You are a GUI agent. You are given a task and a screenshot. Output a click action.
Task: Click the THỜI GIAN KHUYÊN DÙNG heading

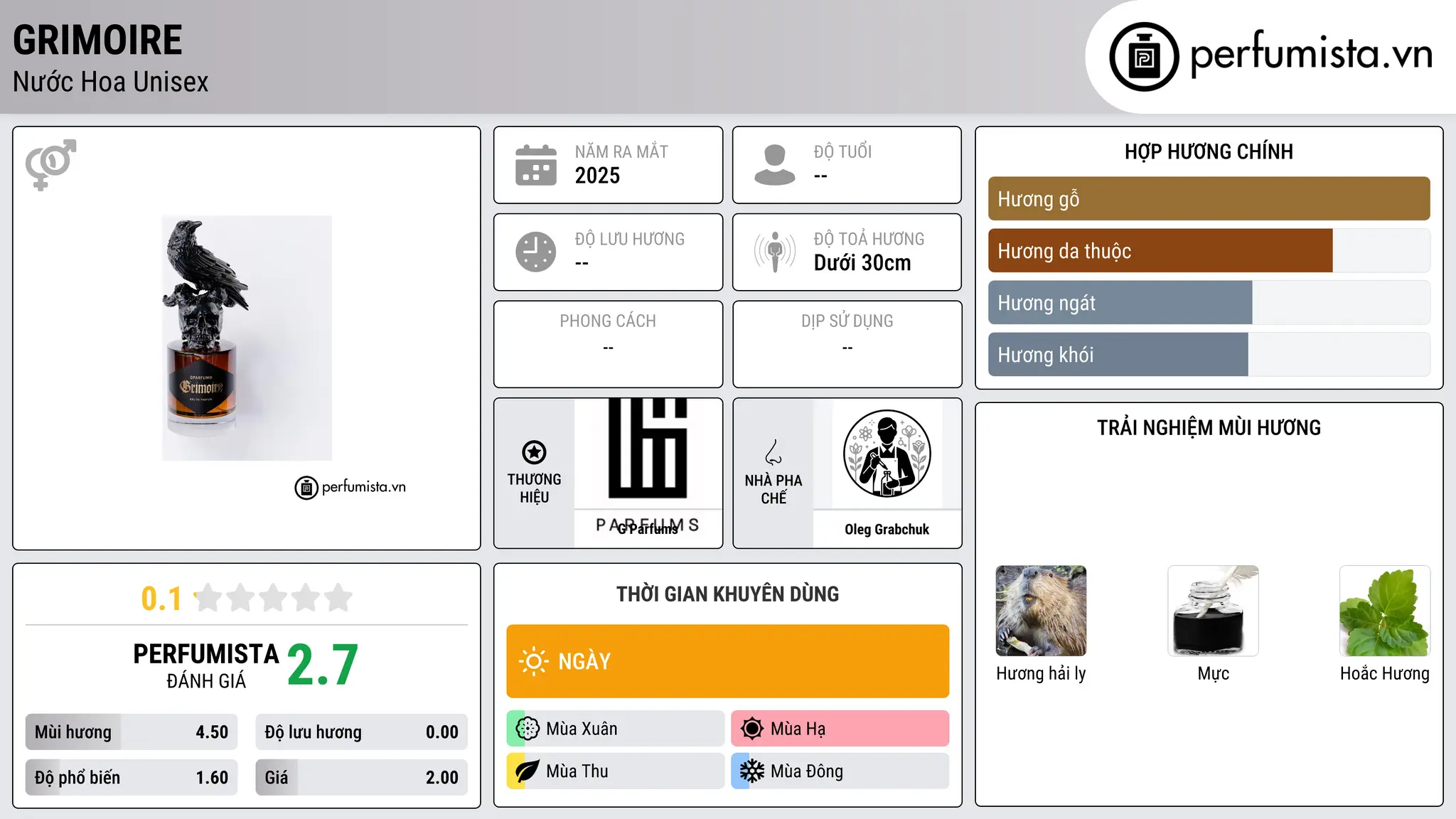coord(727,594)
